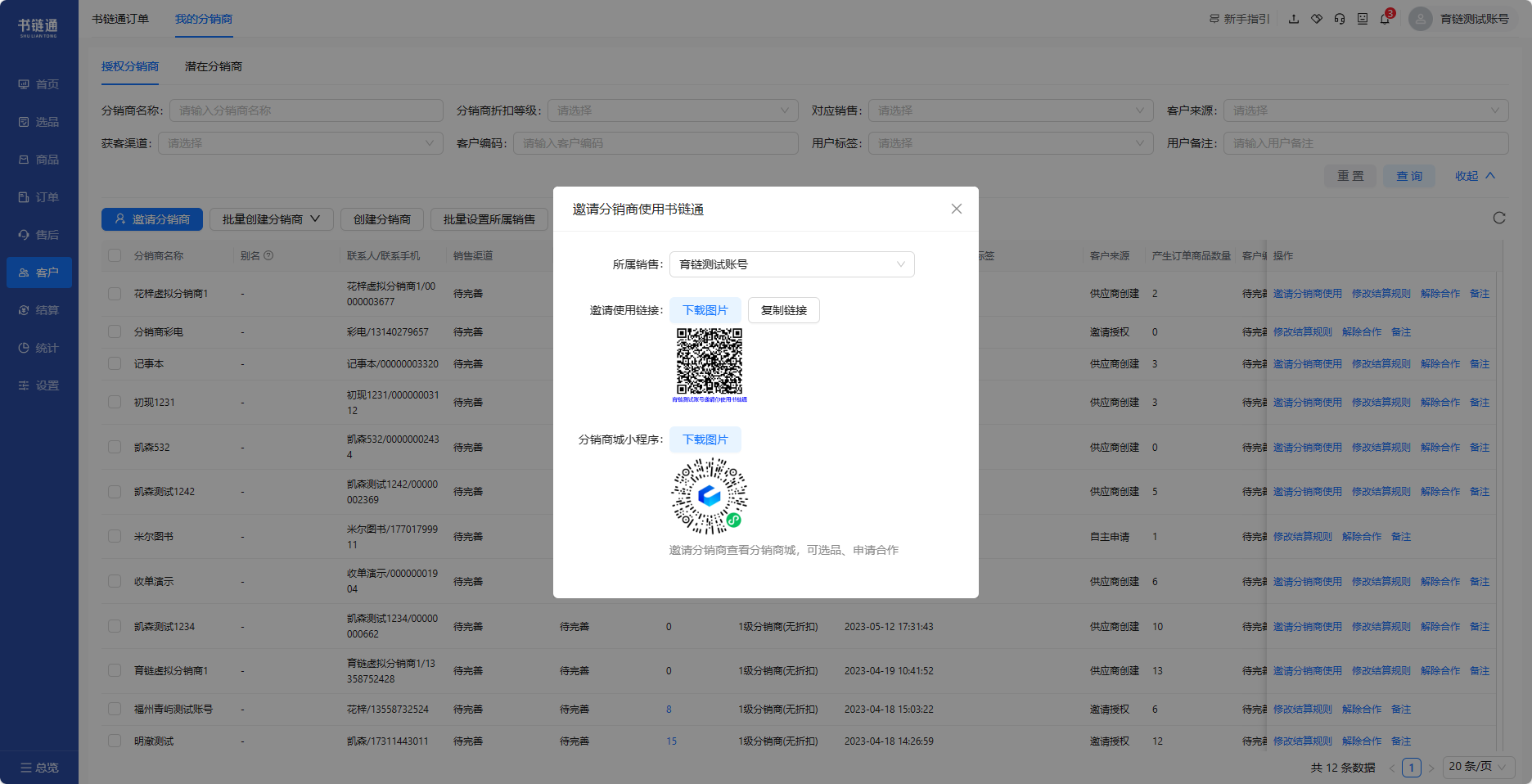The height and width of the screenshot is (784, 1532).
Task: Click the document list icon in top bar
Action: (x=1363, y=19)
